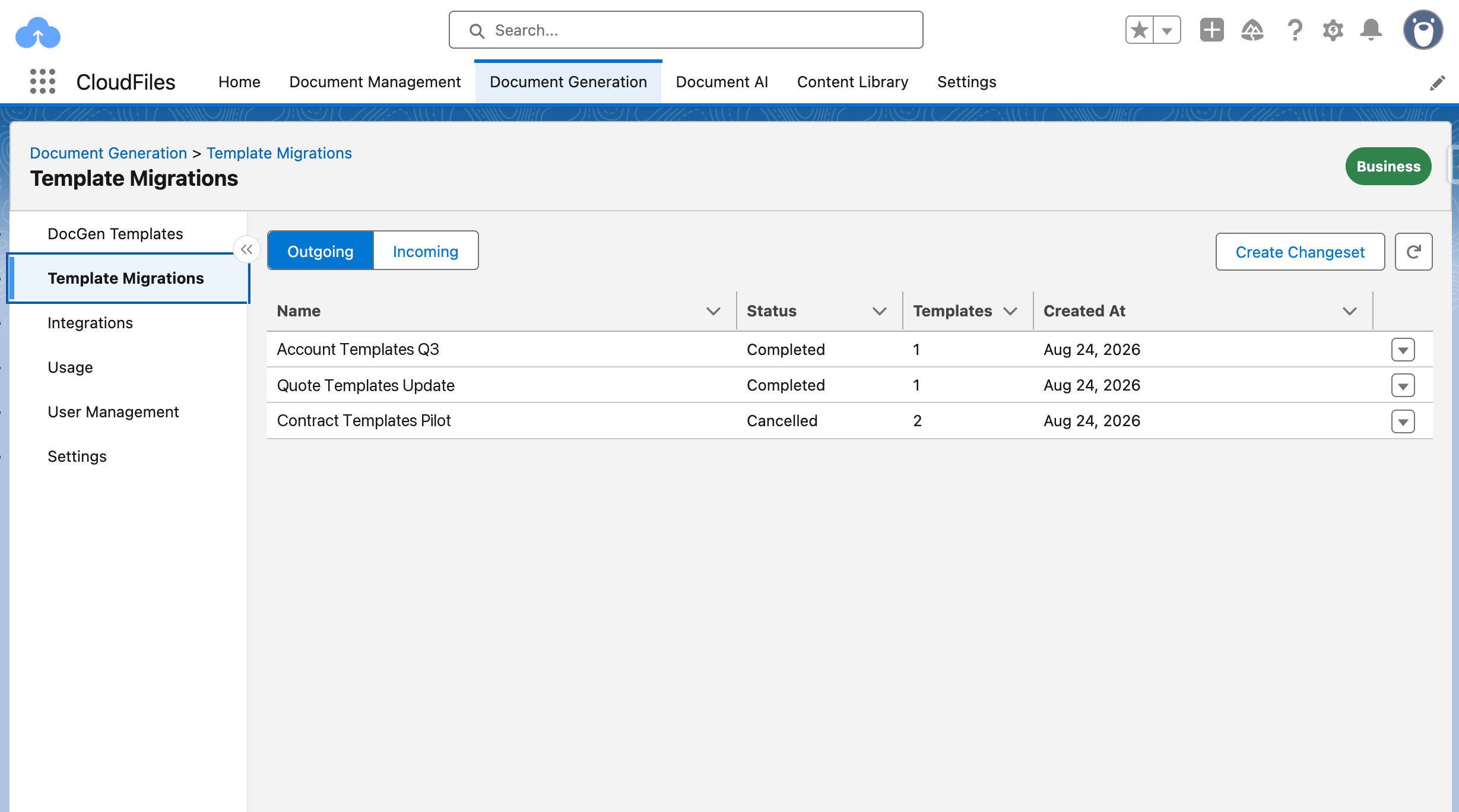Viewport: 1459px width, 812px height.
Task: Open the App Launcher dots grid
Action: (x=43, y=81)
